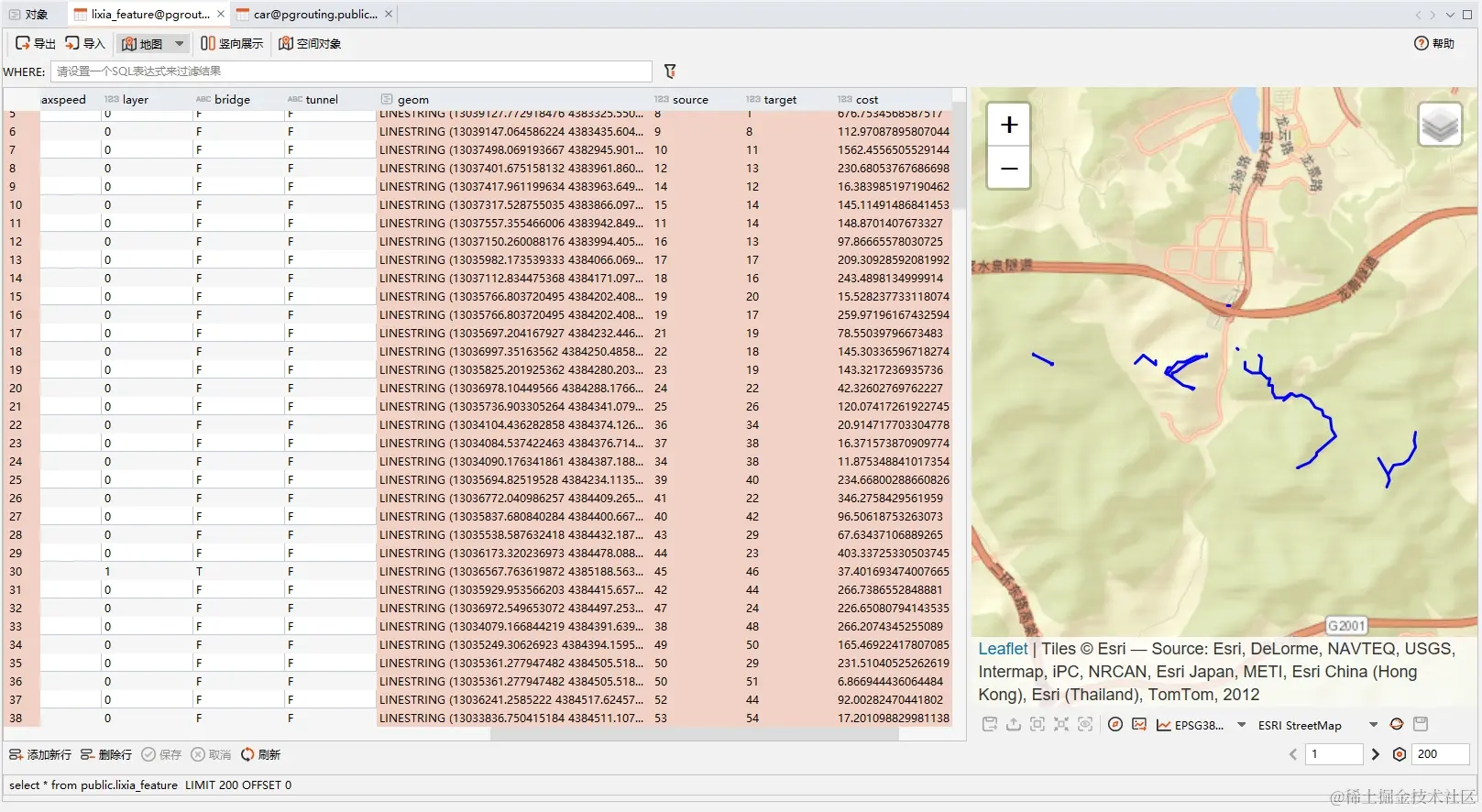This screenshot has height=812, width=1482.
Task: Click the globe icon after basemap dropdown
Action: pos(1397,724)
